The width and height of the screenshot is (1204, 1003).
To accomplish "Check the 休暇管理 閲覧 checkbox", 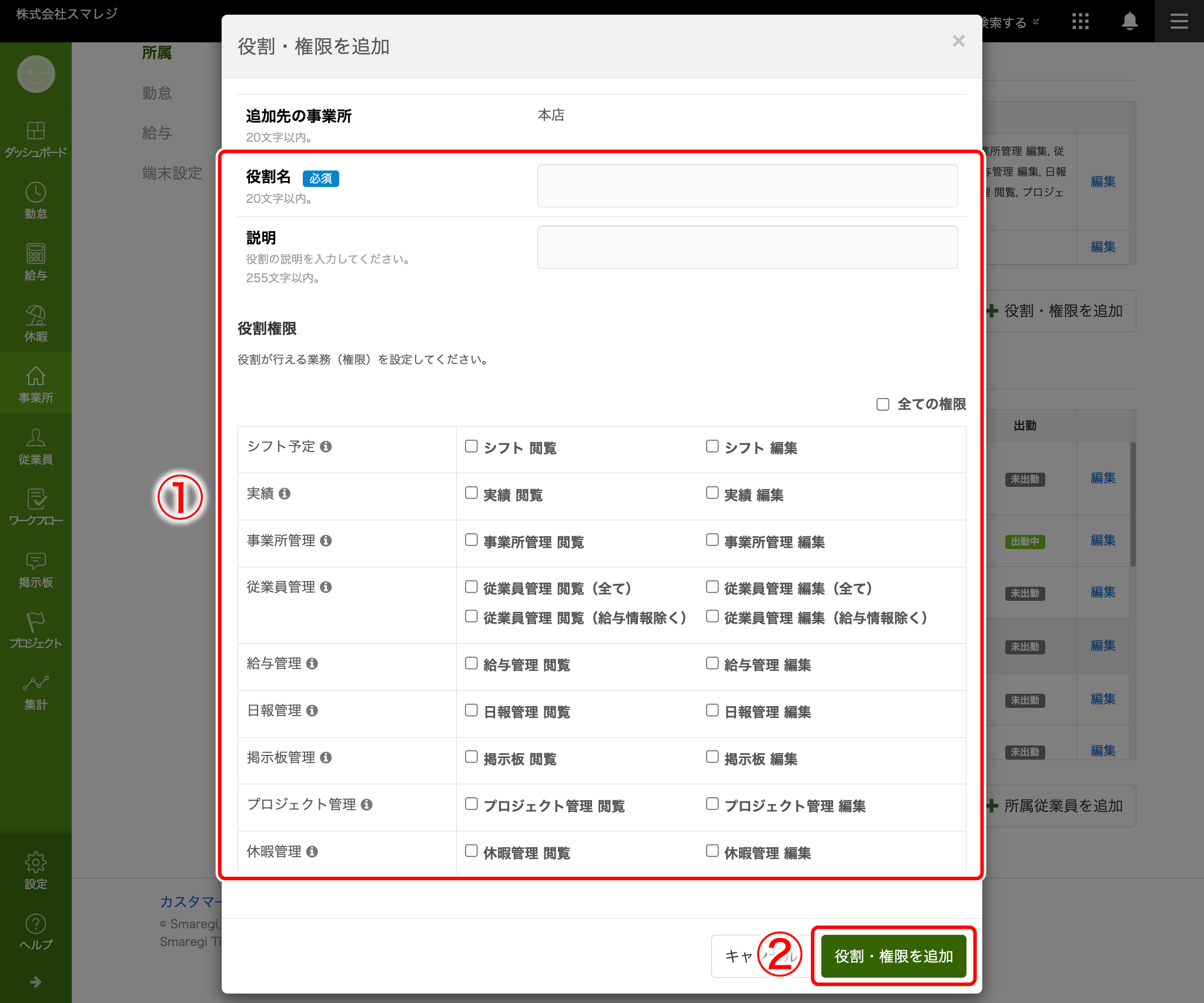I will tap(471, 851).
